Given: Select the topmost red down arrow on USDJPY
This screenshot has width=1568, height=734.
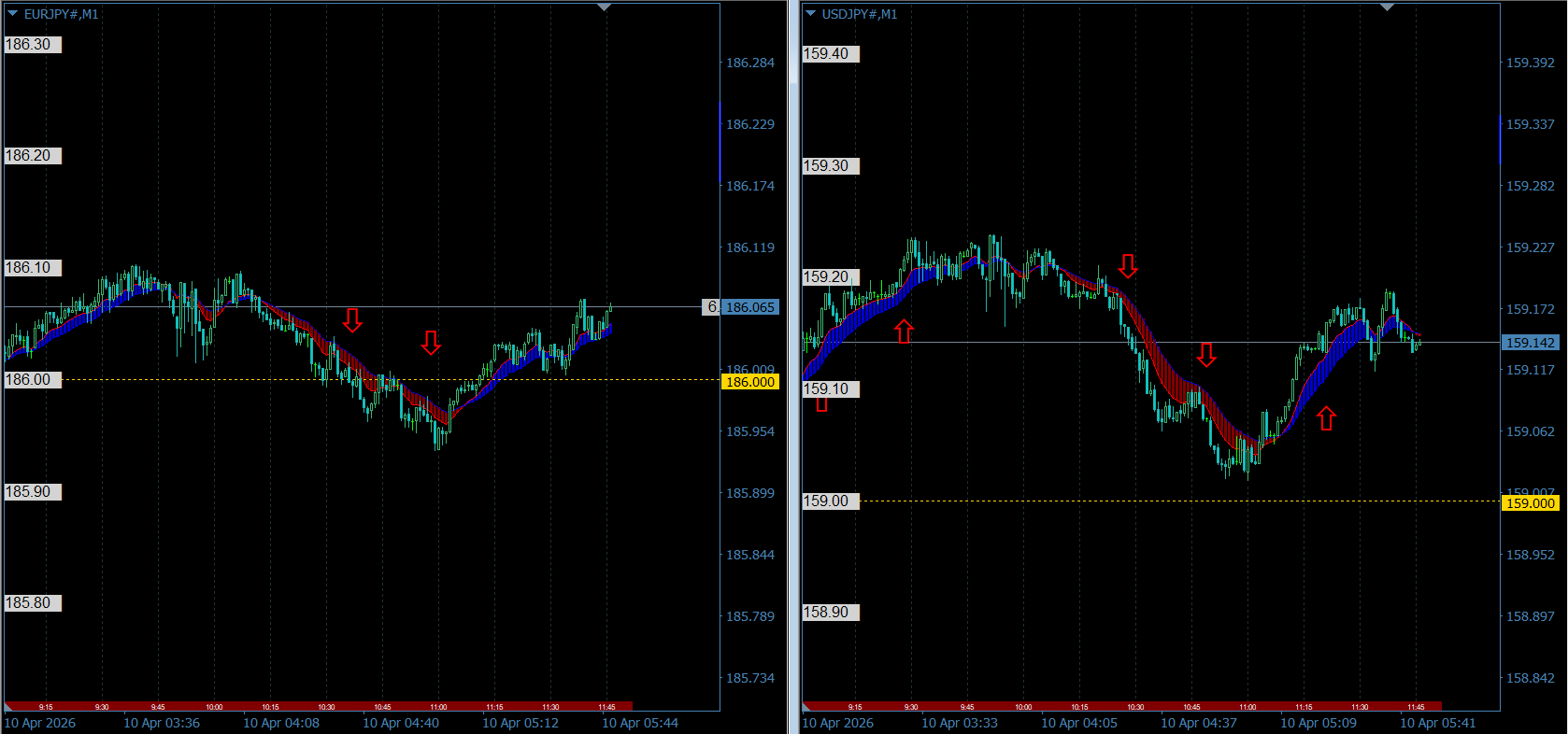Looking at the screenshot, I should [1128, 266].
